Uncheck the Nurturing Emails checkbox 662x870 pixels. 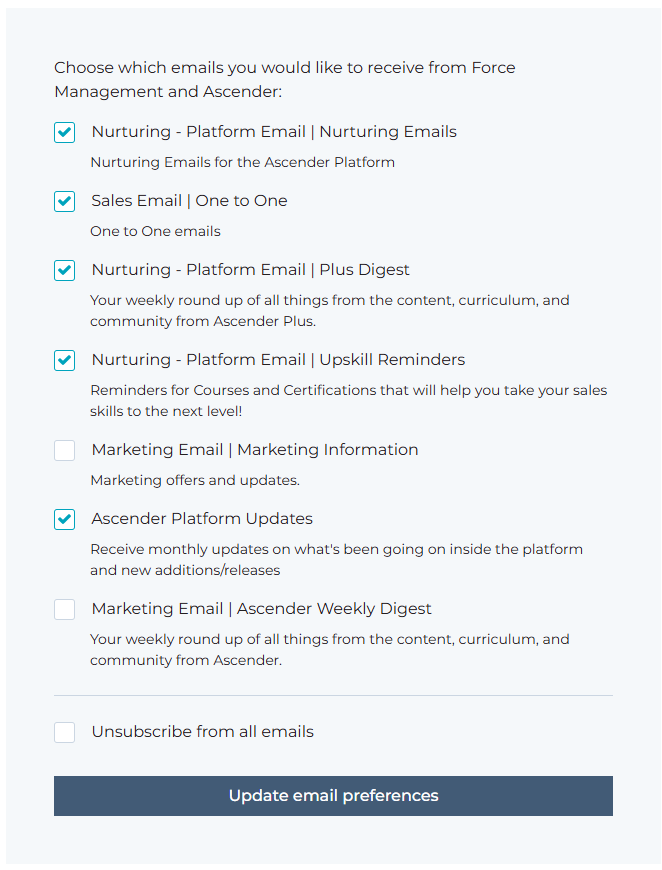[65, 132]
